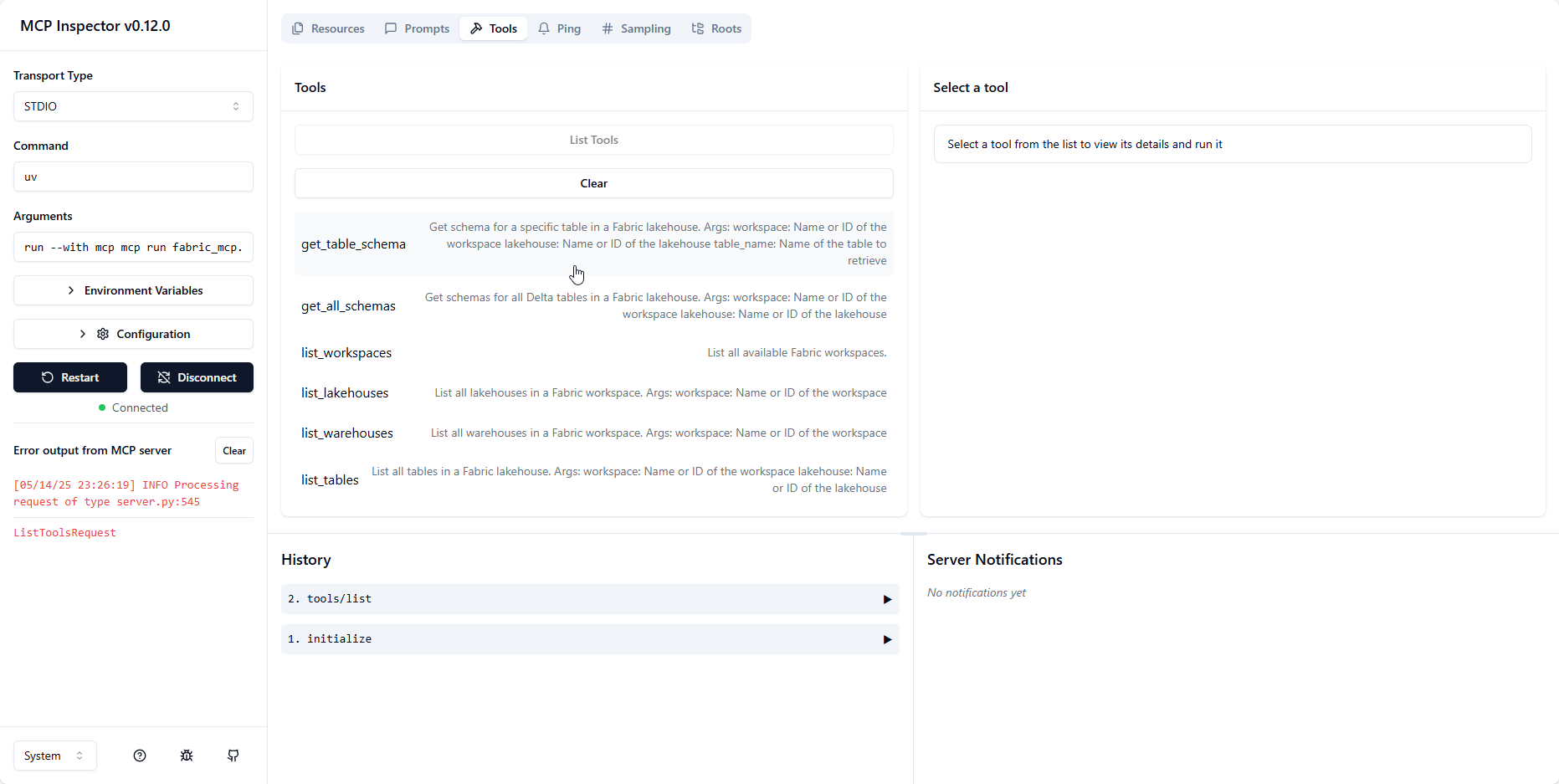Screen dimensions: 1559x784
Task: Open the Ping tab
Action: (559, 28)
